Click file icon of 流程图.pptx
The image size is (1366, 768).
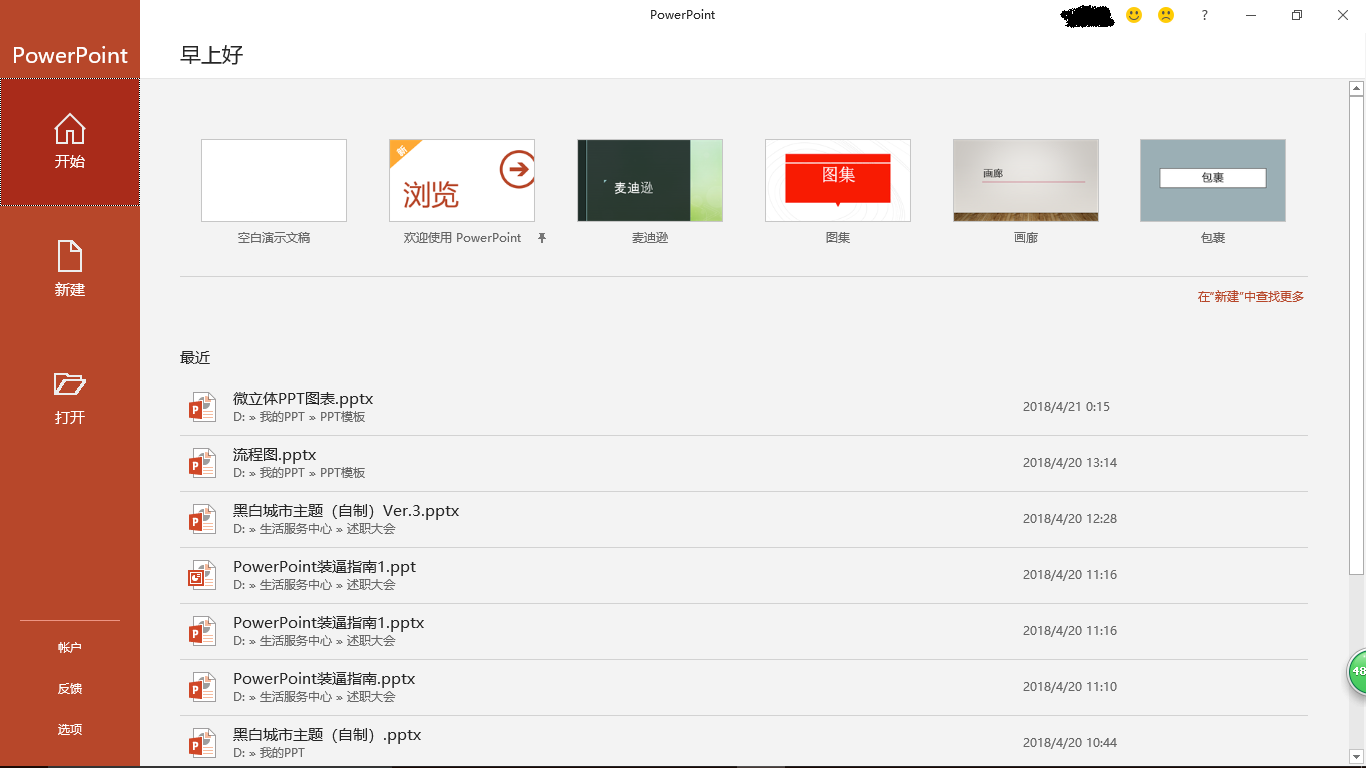coord(203,463)
